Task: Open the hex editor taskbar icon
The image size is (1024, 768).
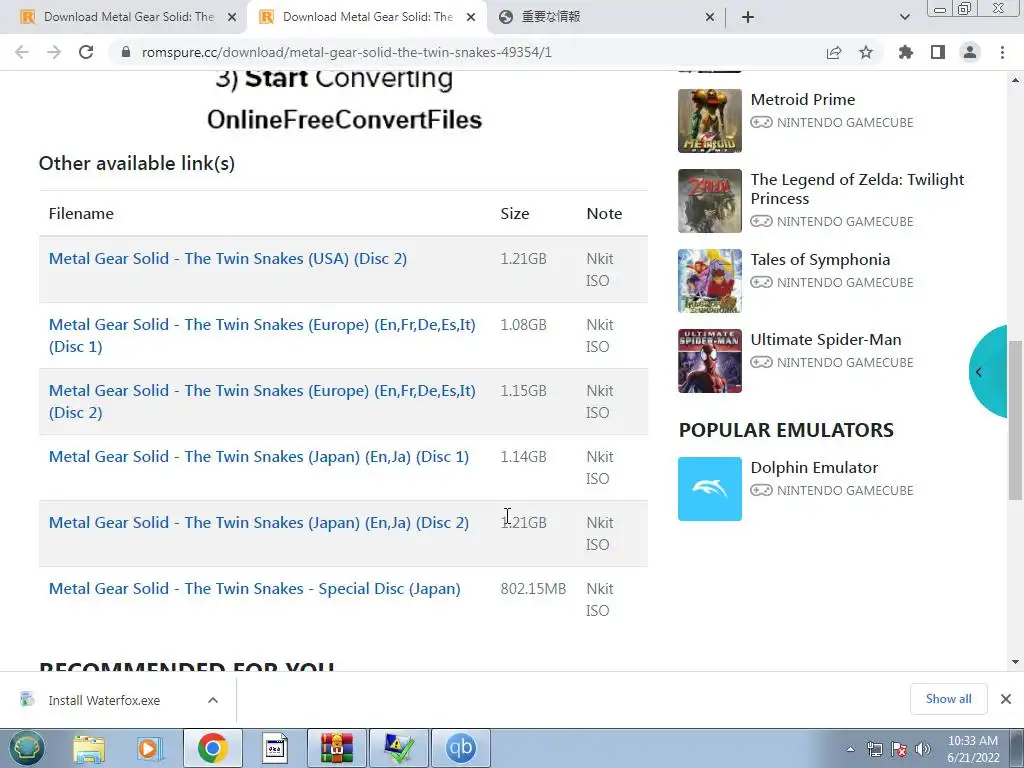Action: 275,748
